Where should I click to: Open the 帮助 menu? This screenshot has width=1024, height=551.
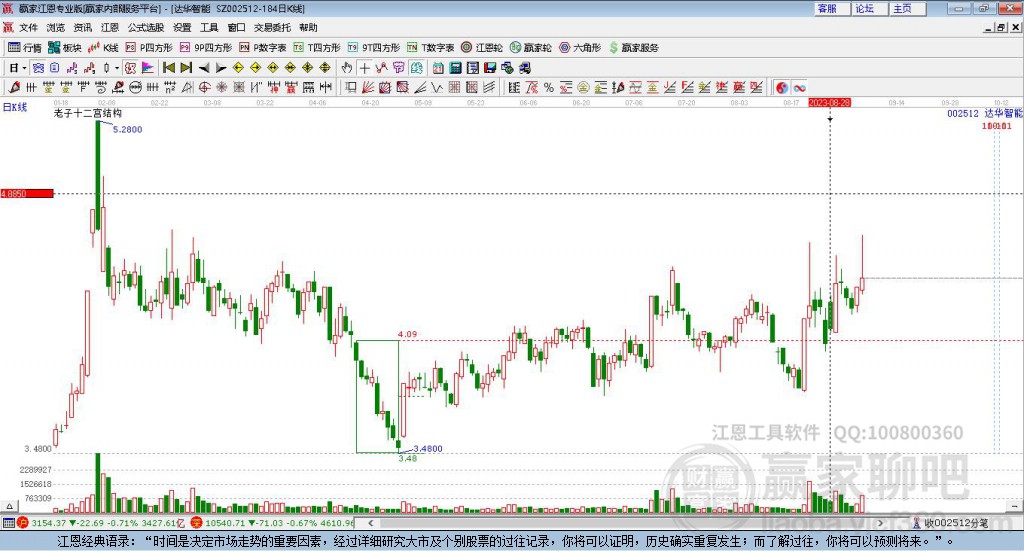tap(308, 27)
